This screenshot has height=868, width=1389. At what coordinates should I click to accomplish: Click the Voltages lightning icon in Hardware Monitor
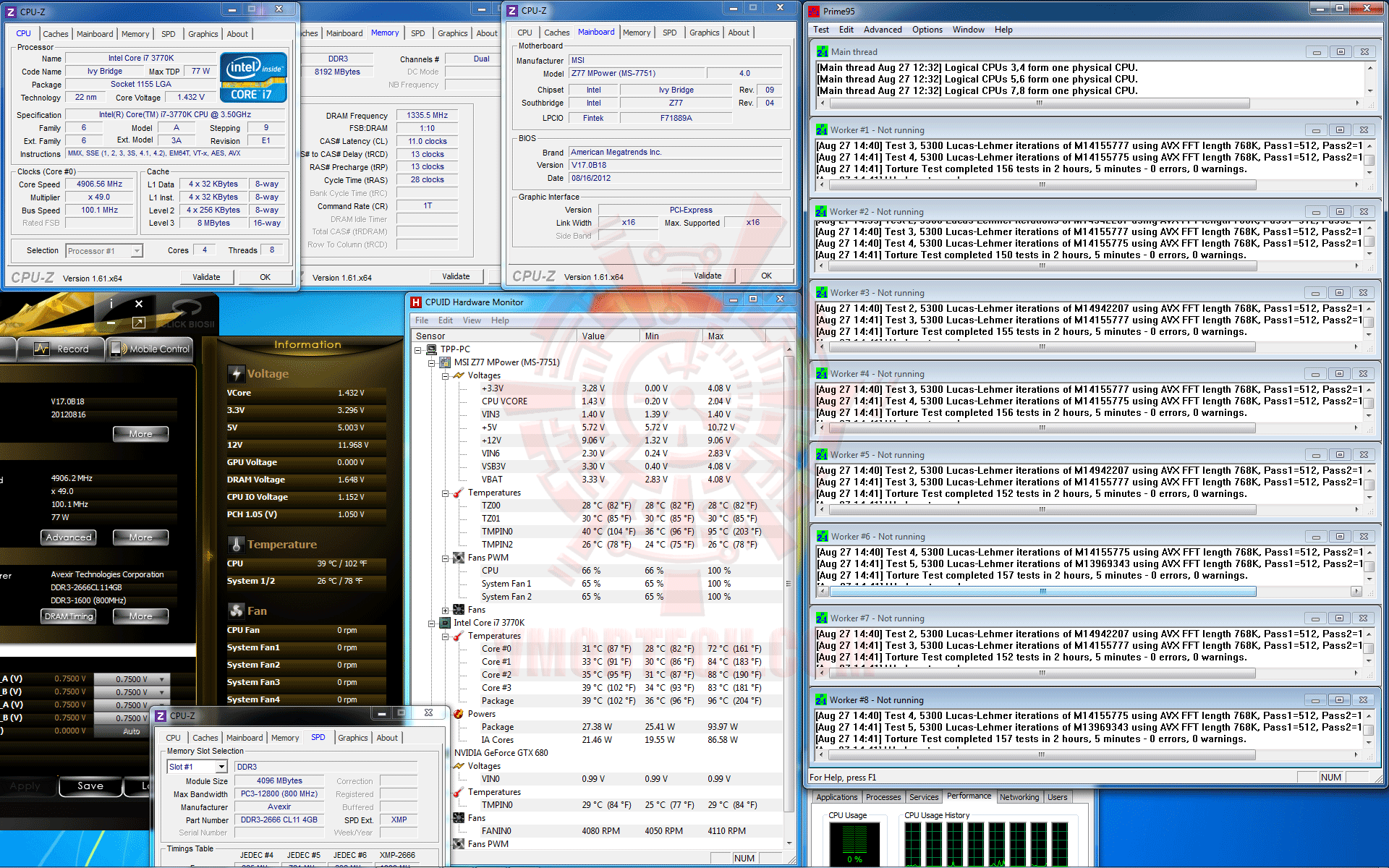pos(459,375)
